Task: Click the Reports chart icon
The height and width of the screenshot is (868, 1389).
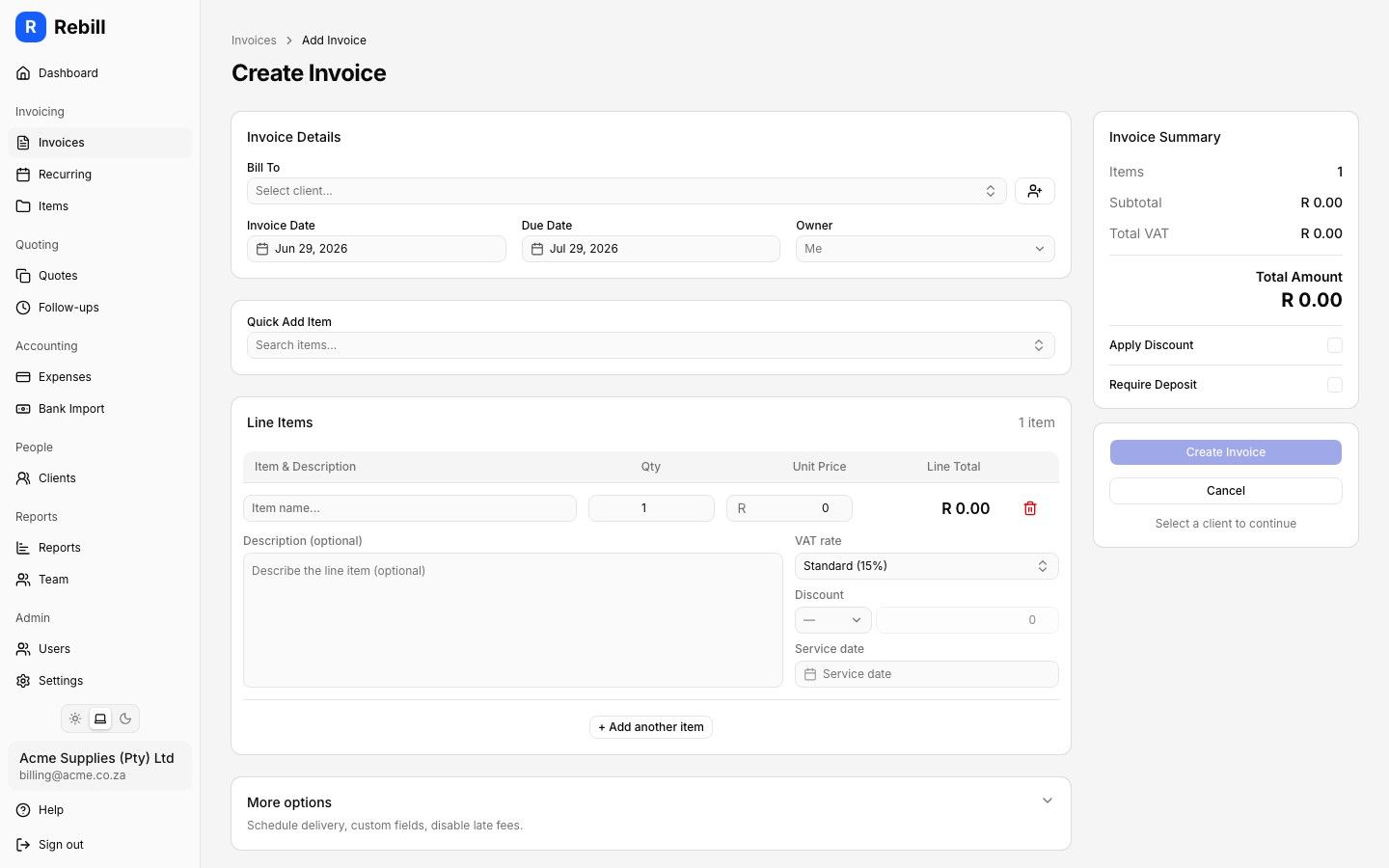Action: pyautogui.click(x=23, y=548)
